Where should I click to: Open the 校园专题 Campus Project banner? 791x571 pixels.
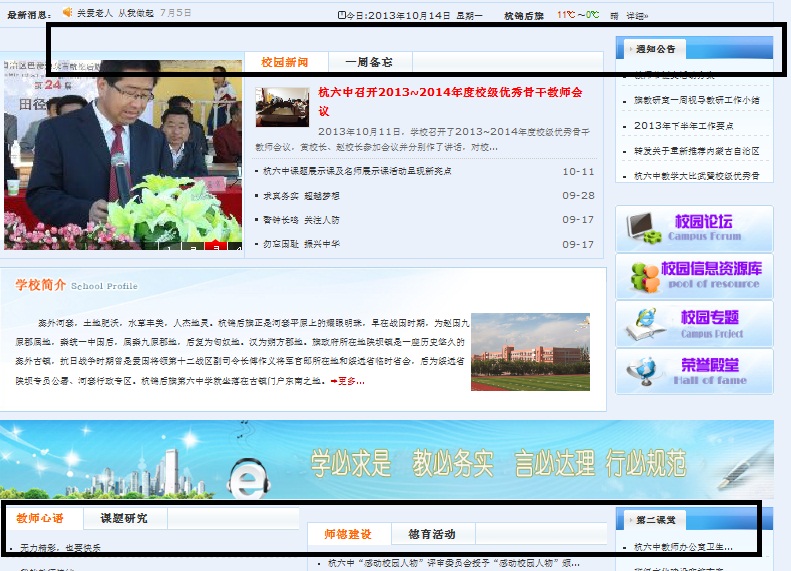click(694, 323)
